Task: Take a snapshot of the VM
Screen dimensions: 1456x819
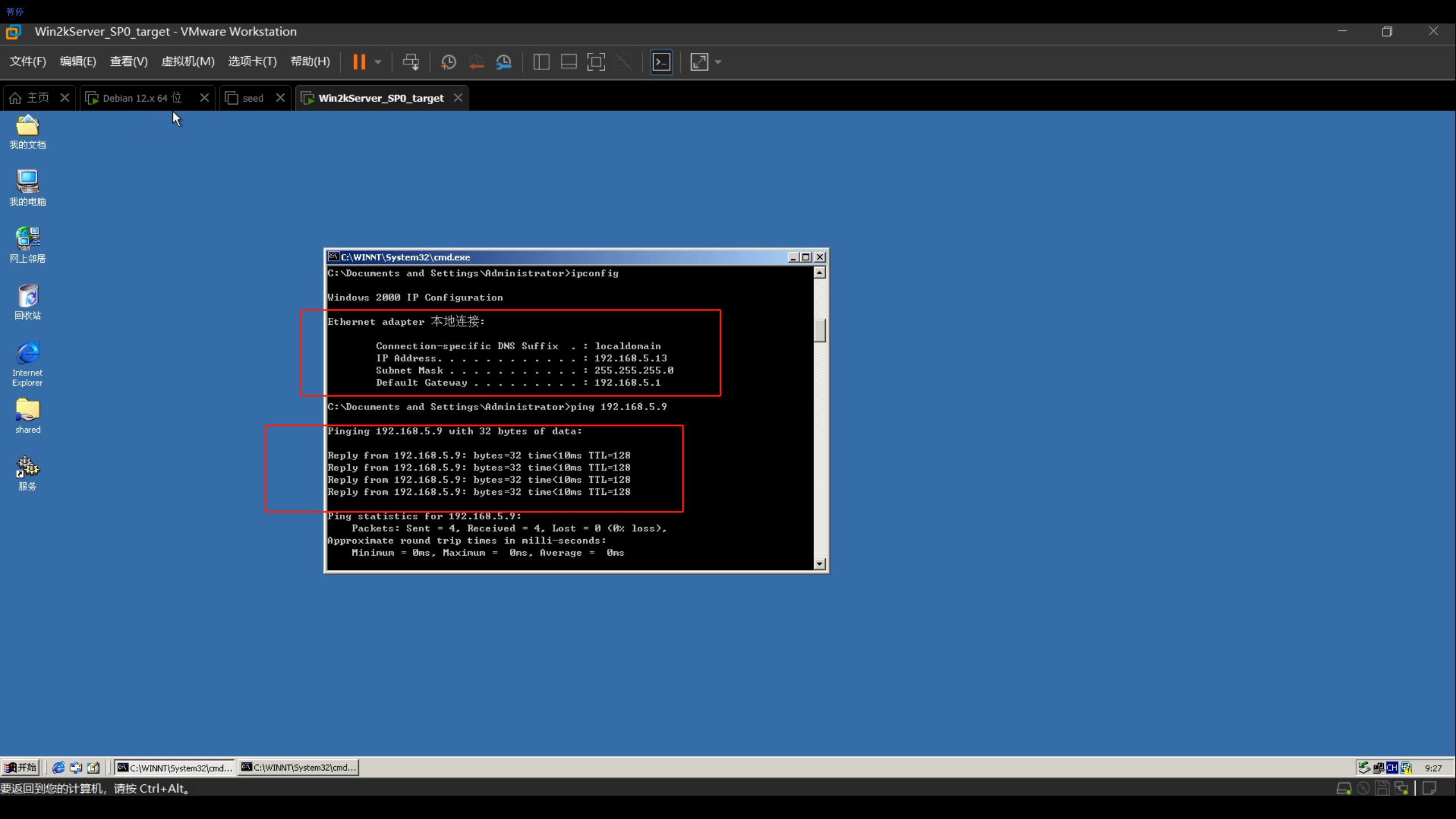Action: point(448,62)
